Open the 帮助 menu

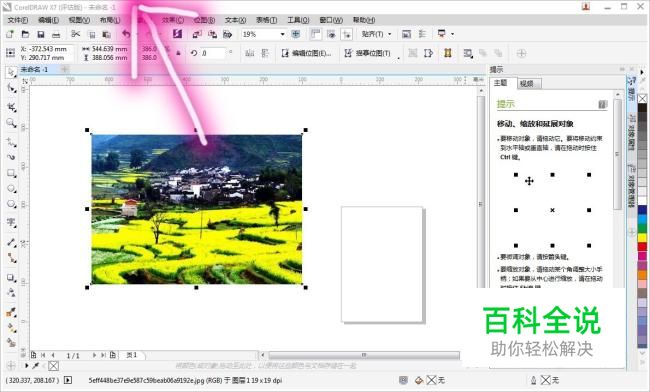(x=364, y=20)
